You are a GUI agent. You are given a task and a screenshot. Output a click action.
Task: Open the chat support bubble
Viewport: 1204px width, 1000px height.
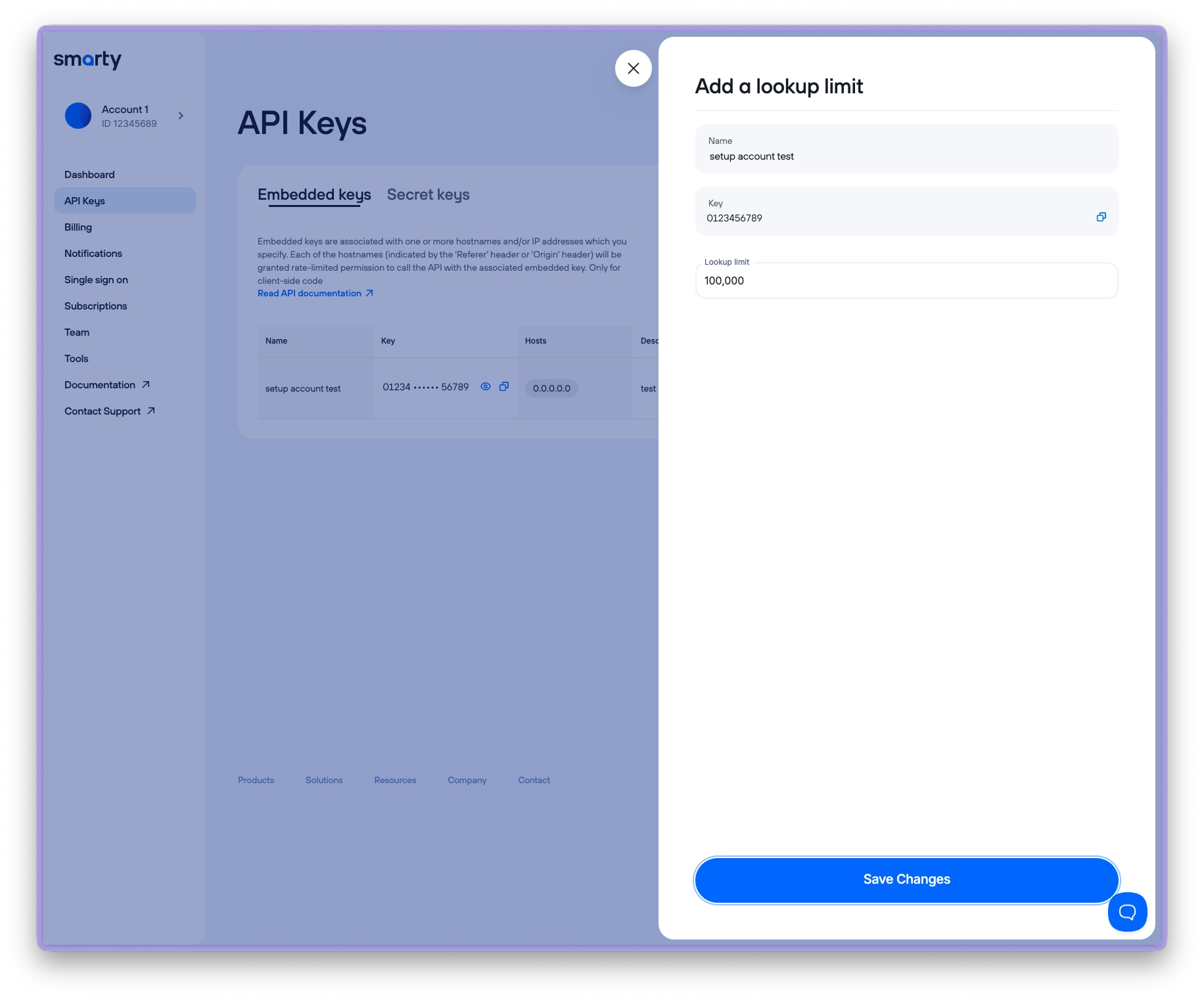pyautogui.click(x=1127, y=911)
